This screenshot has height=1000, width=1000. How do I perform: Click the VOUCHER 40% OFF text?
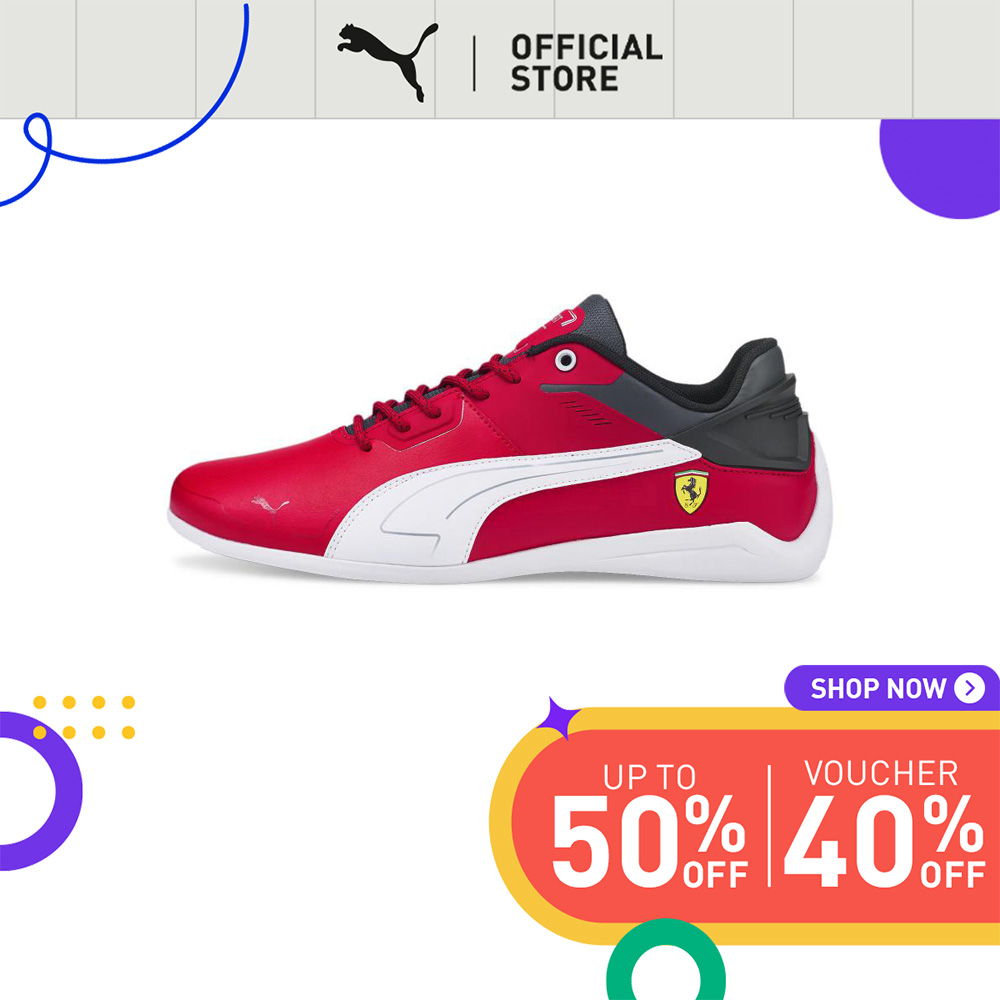(885, 823)
